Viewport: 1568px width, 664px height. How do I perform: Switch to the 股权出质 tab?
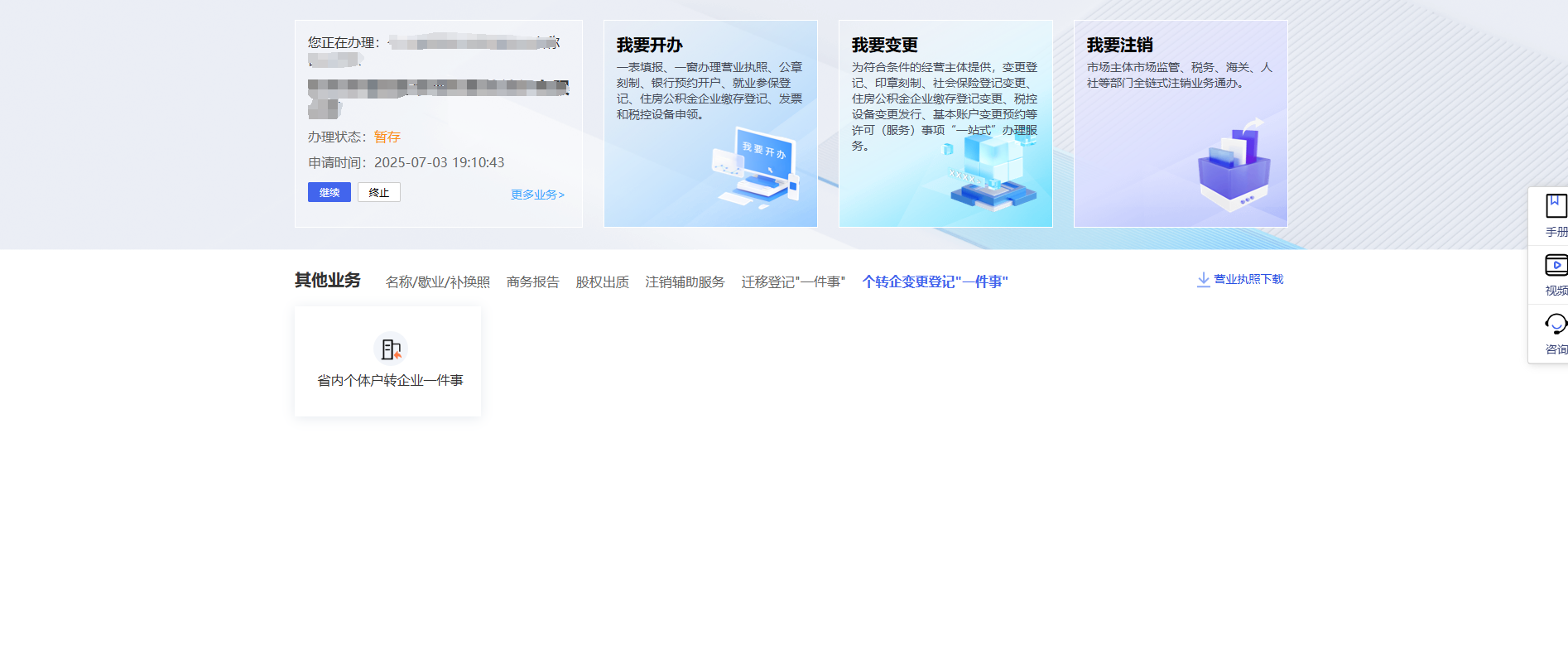[603, 282]
